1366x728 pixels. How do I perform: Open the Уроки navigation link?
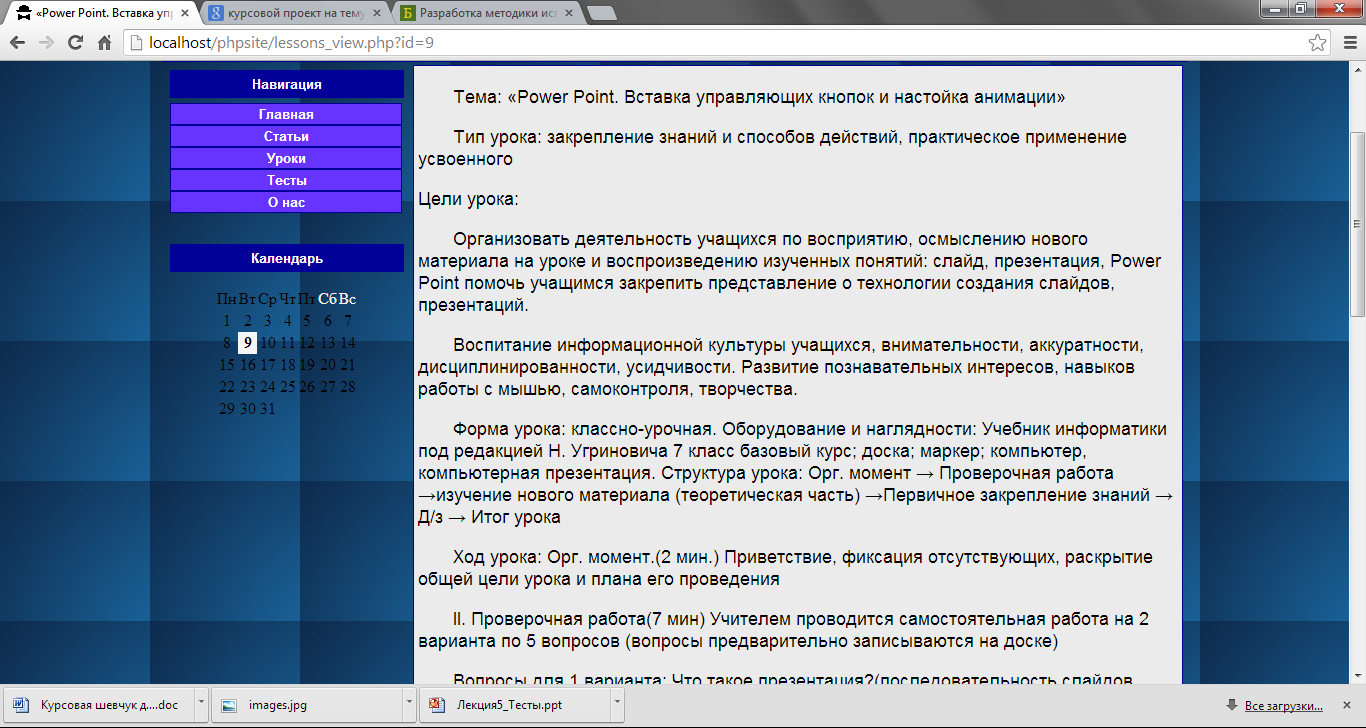(286, 158)
